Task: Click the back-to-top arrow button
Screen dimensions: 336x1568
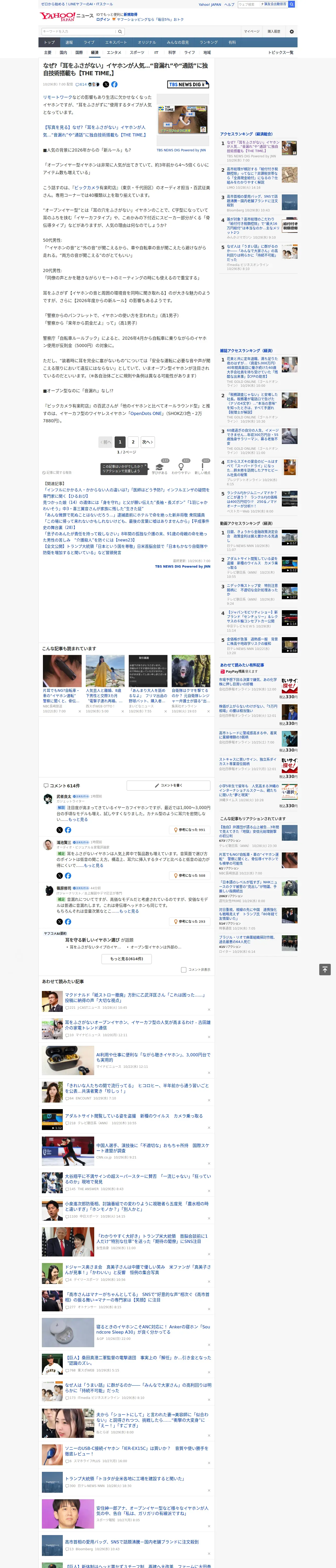Action: (x=325, y=970)
